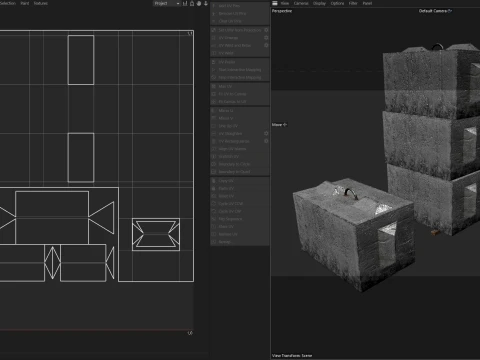Click the Clear UV Pins icon
The image size is (480, 360).
tap(214, 21)
